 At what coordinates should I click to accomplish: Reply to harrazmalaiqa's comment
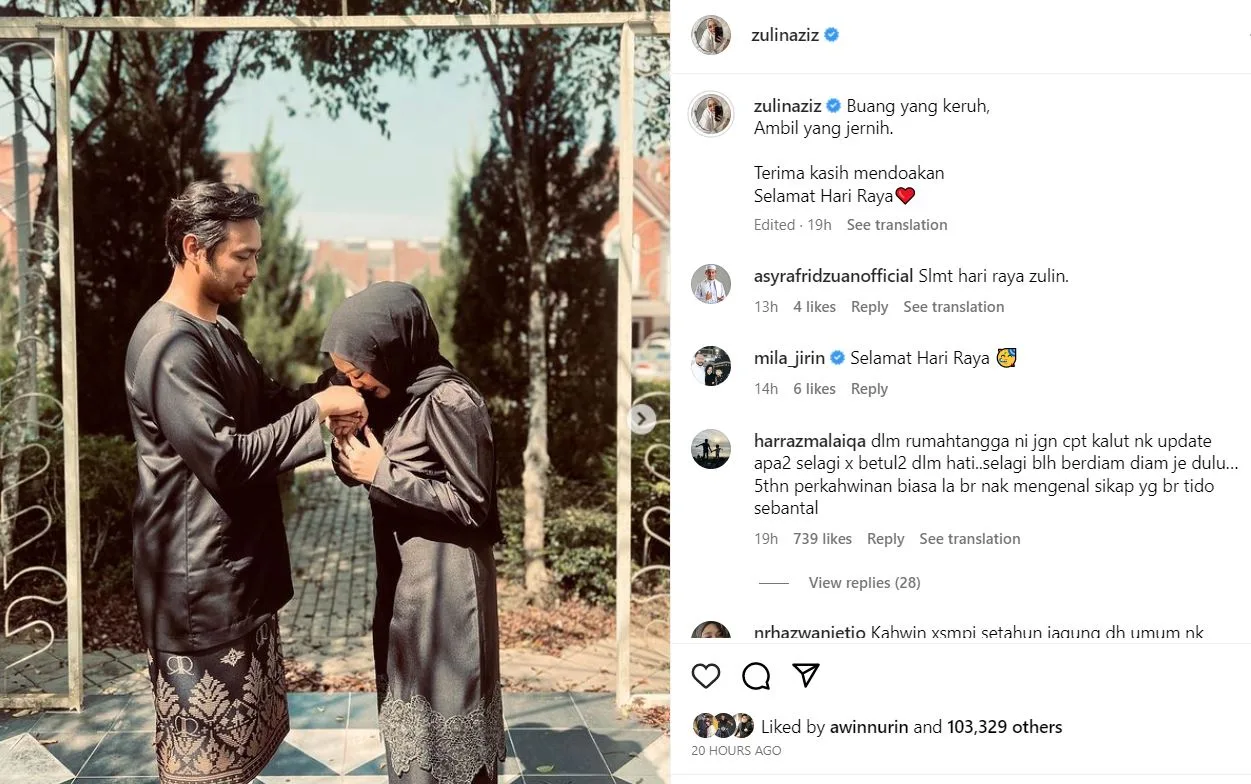coord(885,539)
